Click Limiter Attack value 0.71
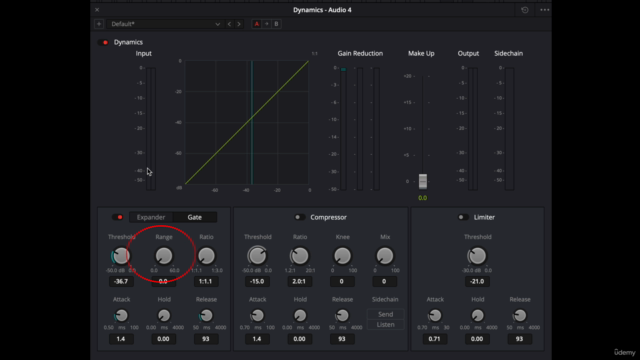 coord(435,339)
